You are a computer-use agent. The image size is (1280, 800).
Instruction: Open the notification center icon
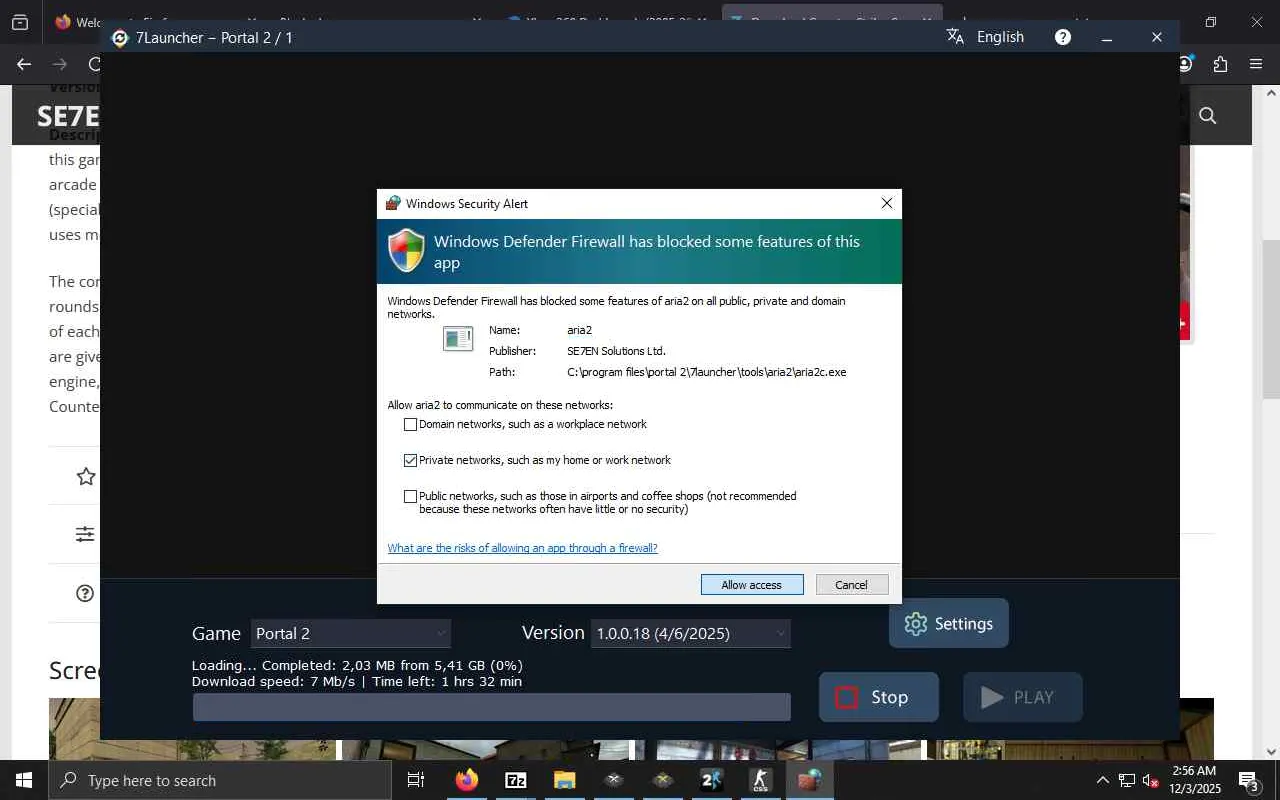tap(1248, 780)
